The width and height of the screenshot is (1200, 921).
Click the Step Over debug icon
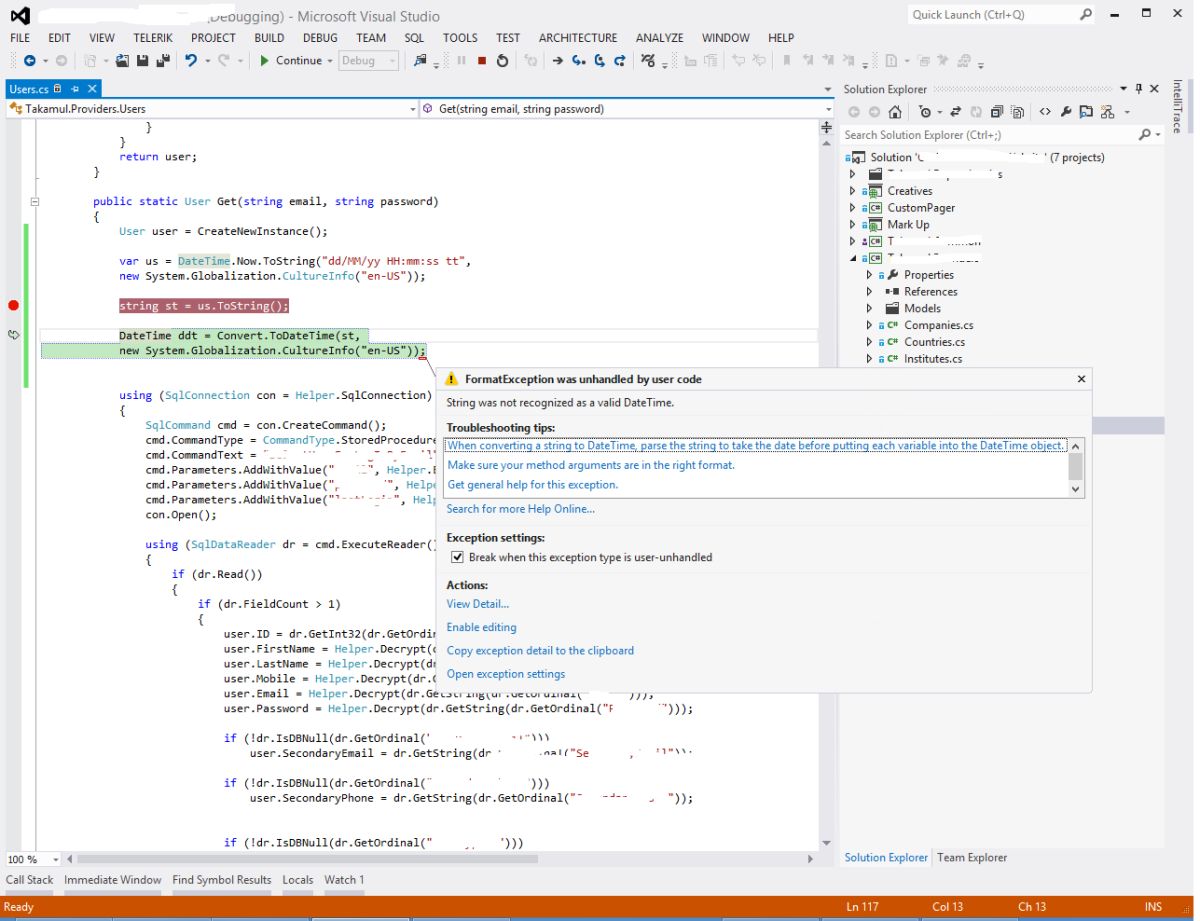pos(600,61)
